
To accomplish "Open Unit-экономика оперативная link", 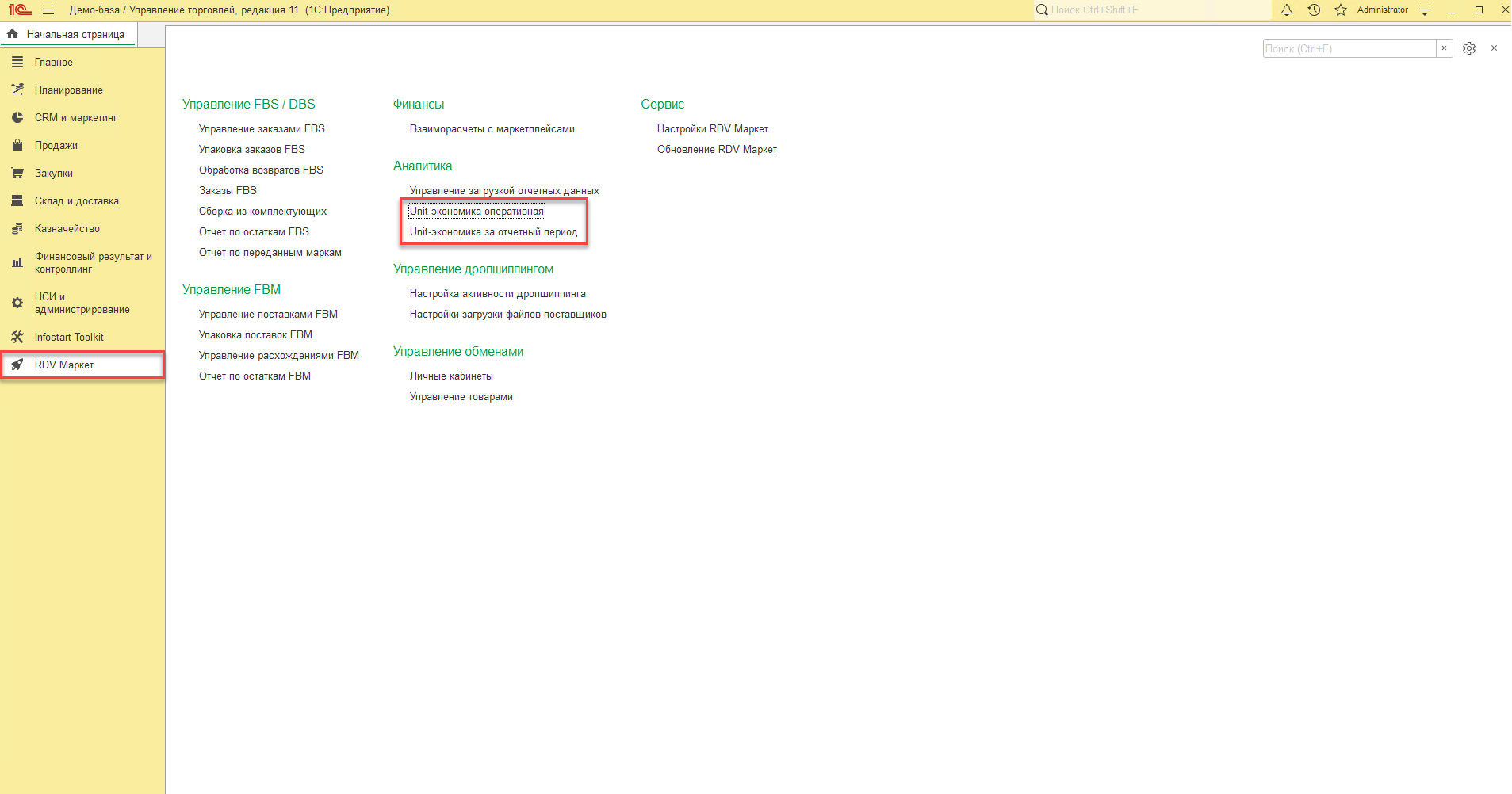I will click(477, 211).
